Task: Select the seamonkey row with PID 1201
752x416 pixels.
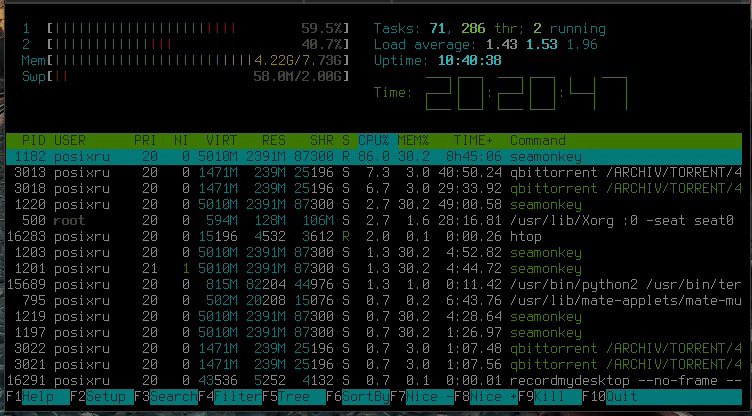Action: 374,269
